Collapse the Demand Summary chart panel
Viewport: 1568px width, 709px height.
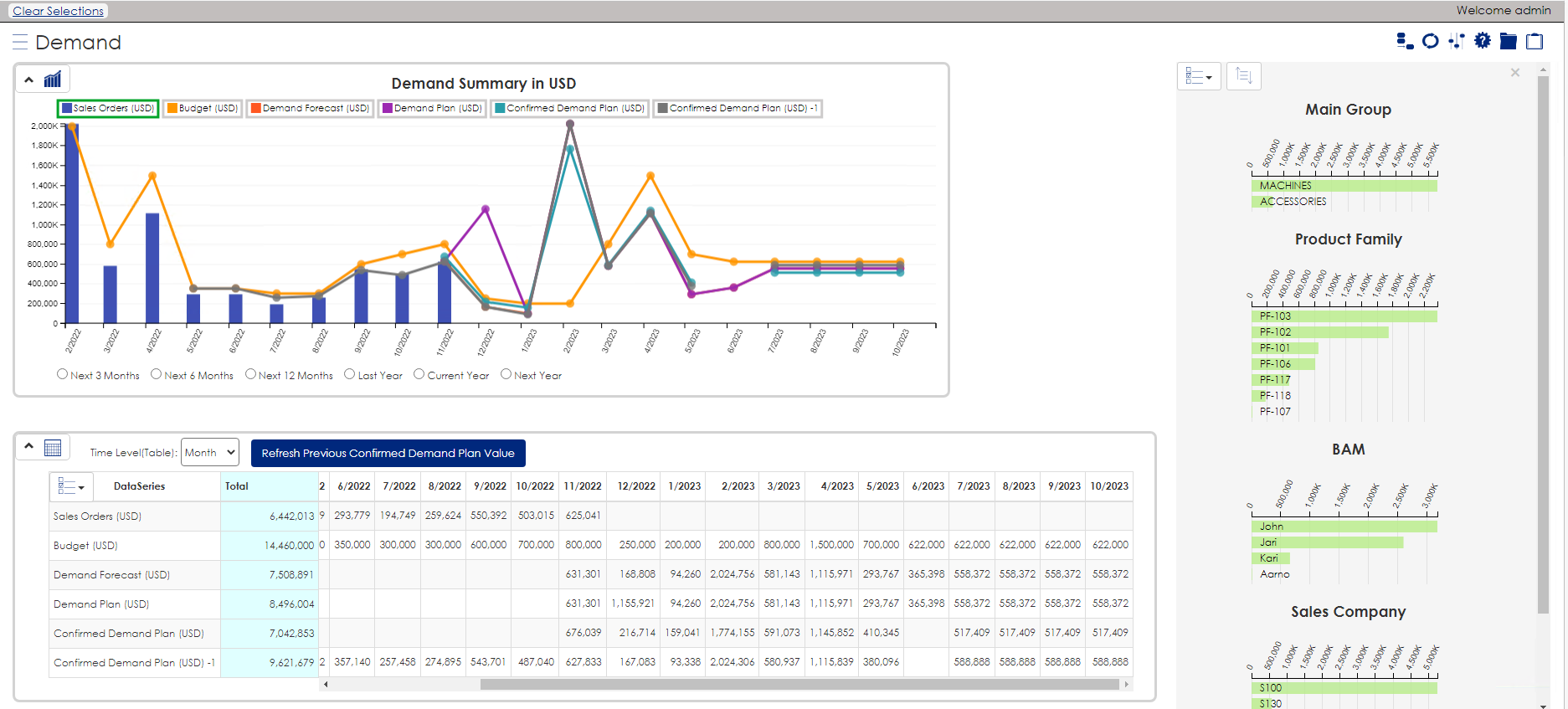coord(29,80)
